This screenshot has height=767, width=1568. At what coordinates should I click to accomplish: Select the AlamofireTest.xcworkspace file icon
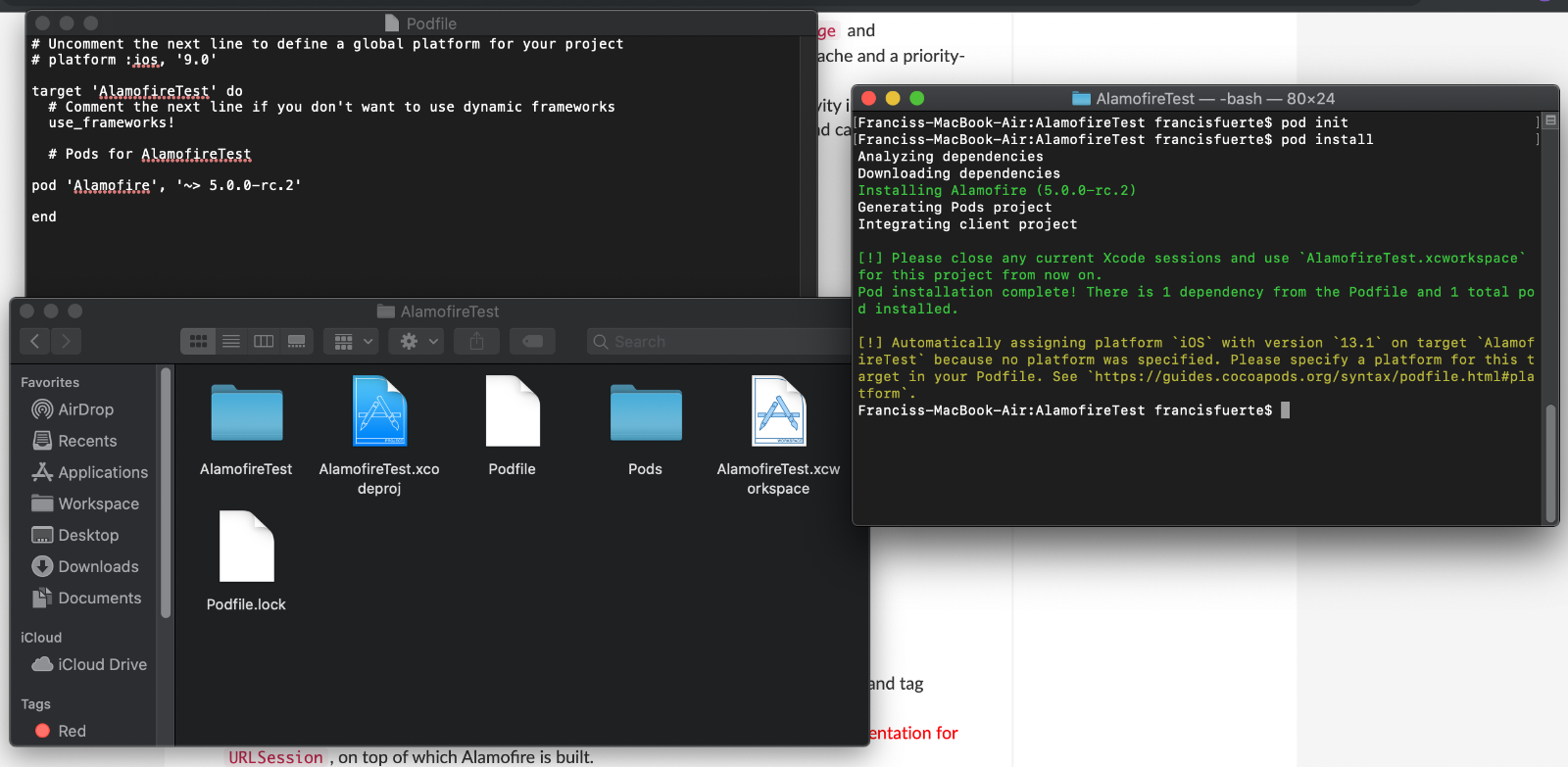778,411
